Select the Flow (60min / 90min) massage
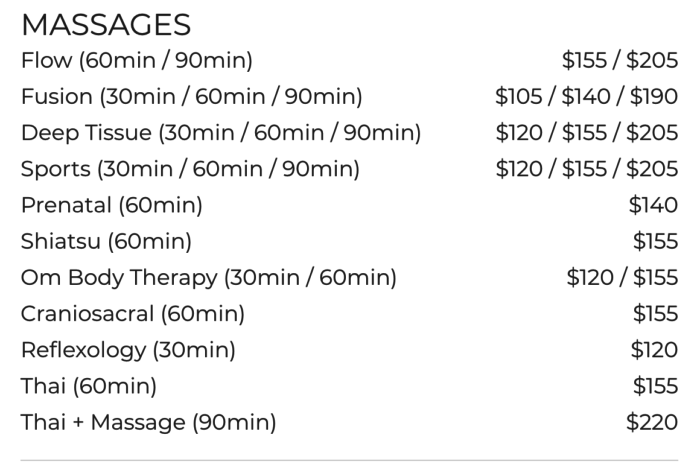Viewport: 700px width, 473px height. pyautogui.click(x=137, y=60)
